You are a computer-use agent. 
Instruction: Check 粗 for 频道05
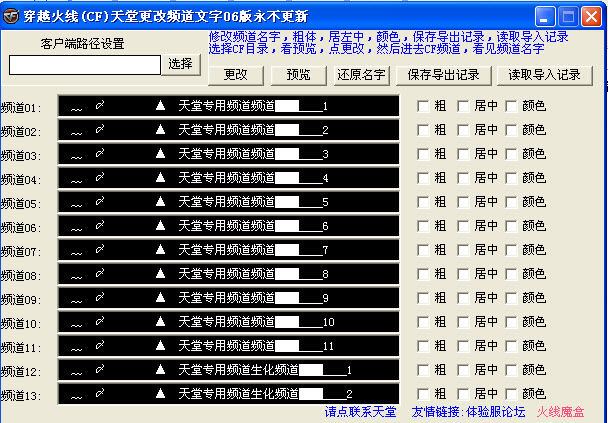pos(423,202)
